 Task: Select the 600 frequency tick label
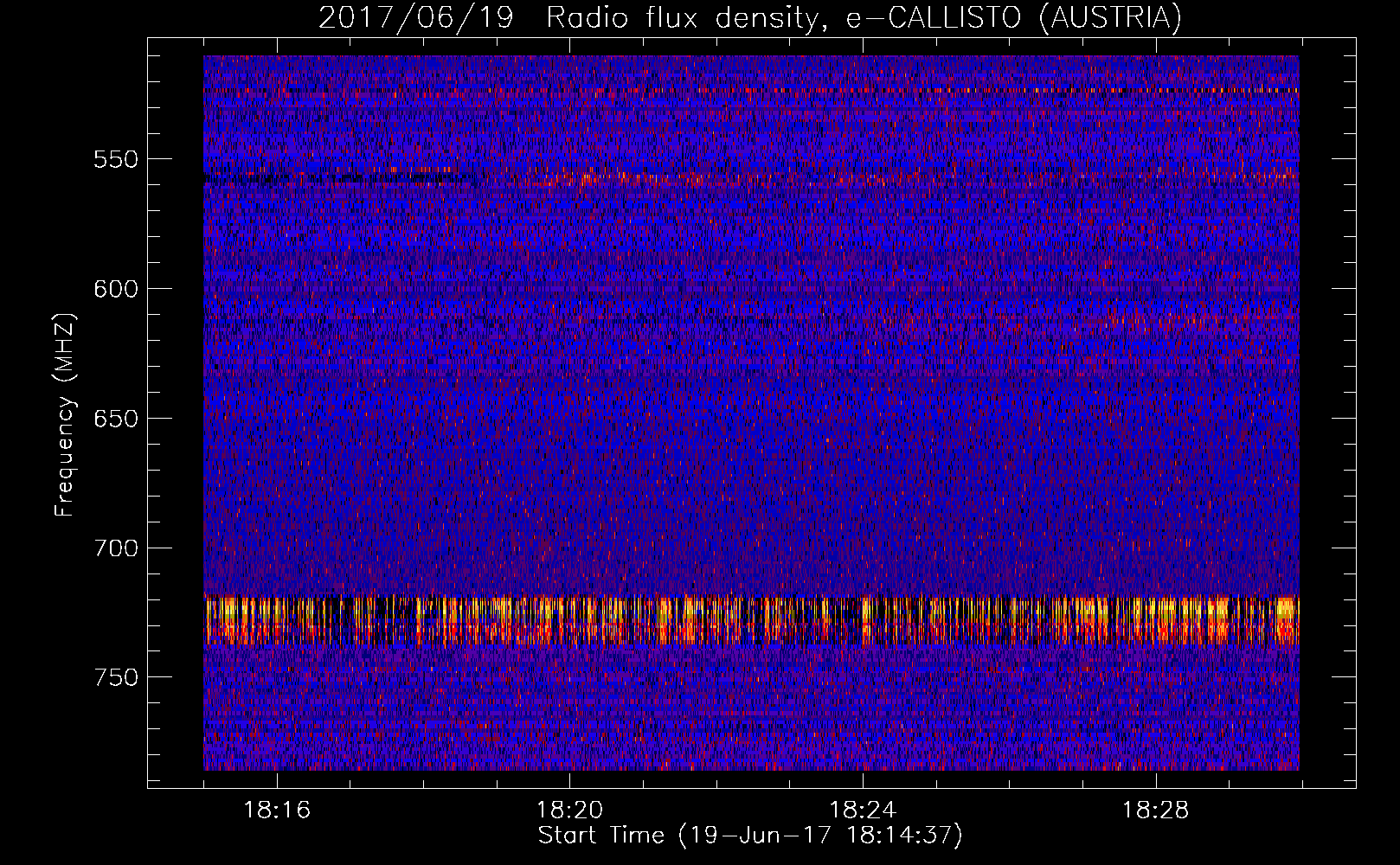pyautogui.click(x=116, y=289)
